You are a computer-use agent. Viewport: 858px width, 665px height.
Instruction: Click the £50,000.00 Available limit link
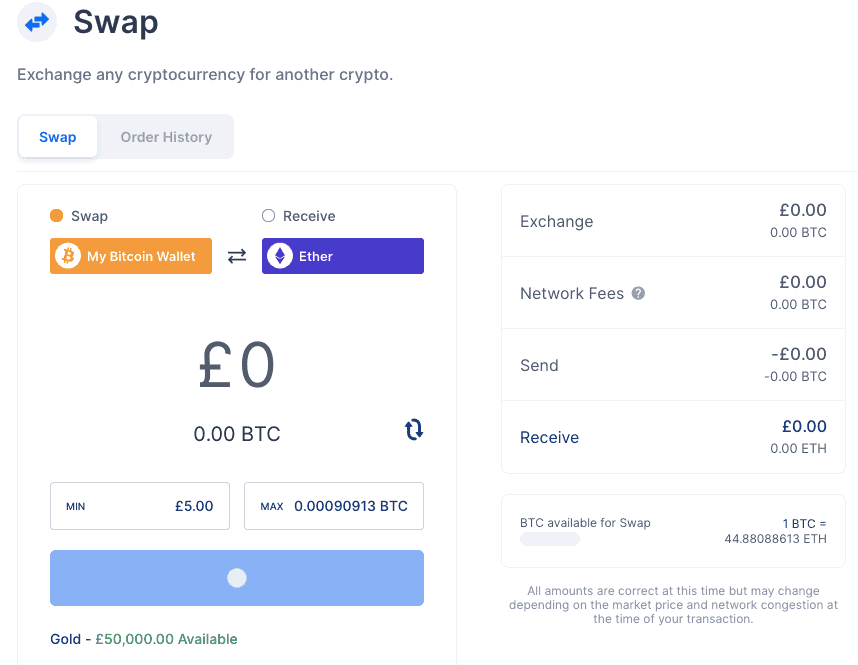pos(166,639)
